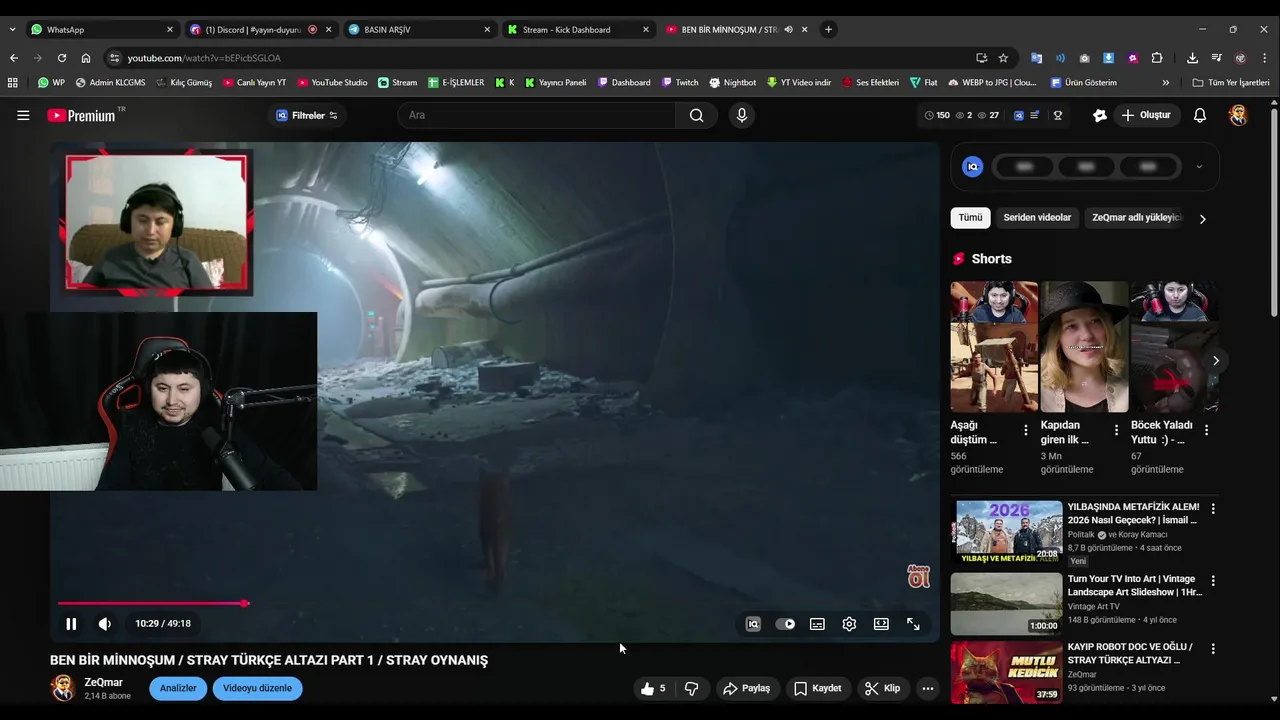Start voice search with microphone icon
1280x720 pixels.
point(741,115)
